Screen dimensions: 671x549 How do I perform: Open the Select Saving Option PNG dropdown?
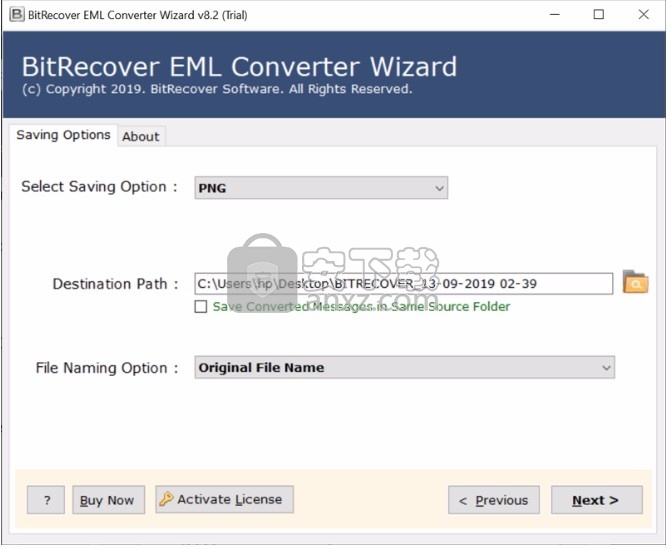pyautogui.click(x=323, y=189)
